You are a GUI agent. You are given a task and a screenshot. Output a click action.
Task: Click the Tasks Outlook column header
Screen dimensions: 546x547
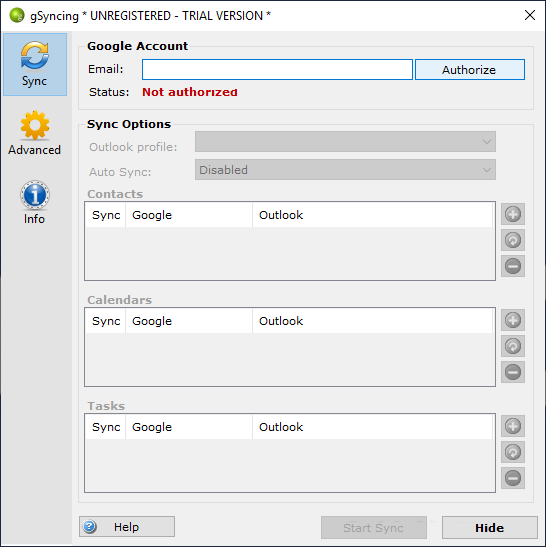pyautogui.click(x=372, y=427)
